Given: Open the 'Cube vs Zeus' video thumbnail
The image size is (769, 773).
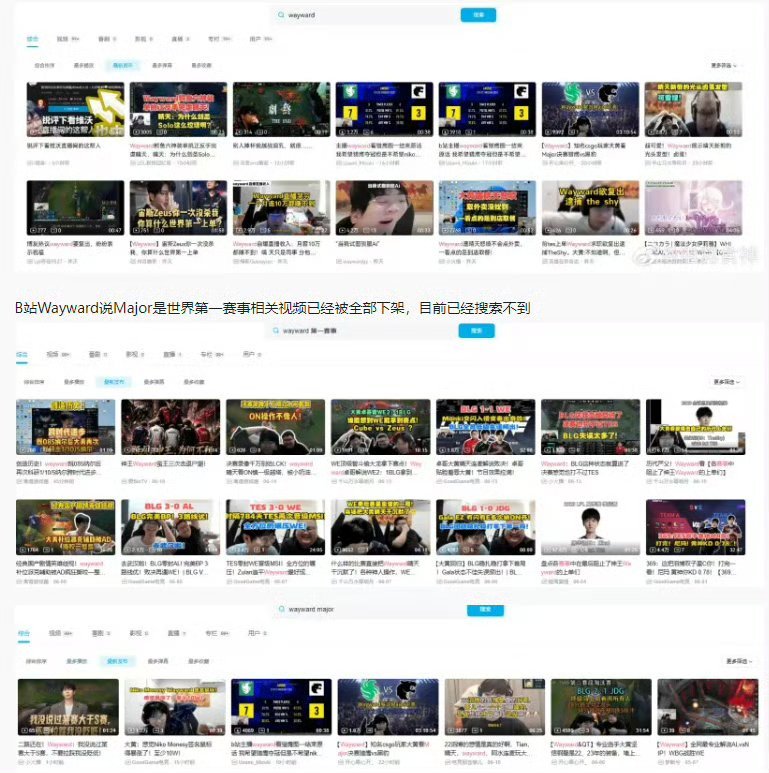Looking at the screenshot, I should coord(380,427).
